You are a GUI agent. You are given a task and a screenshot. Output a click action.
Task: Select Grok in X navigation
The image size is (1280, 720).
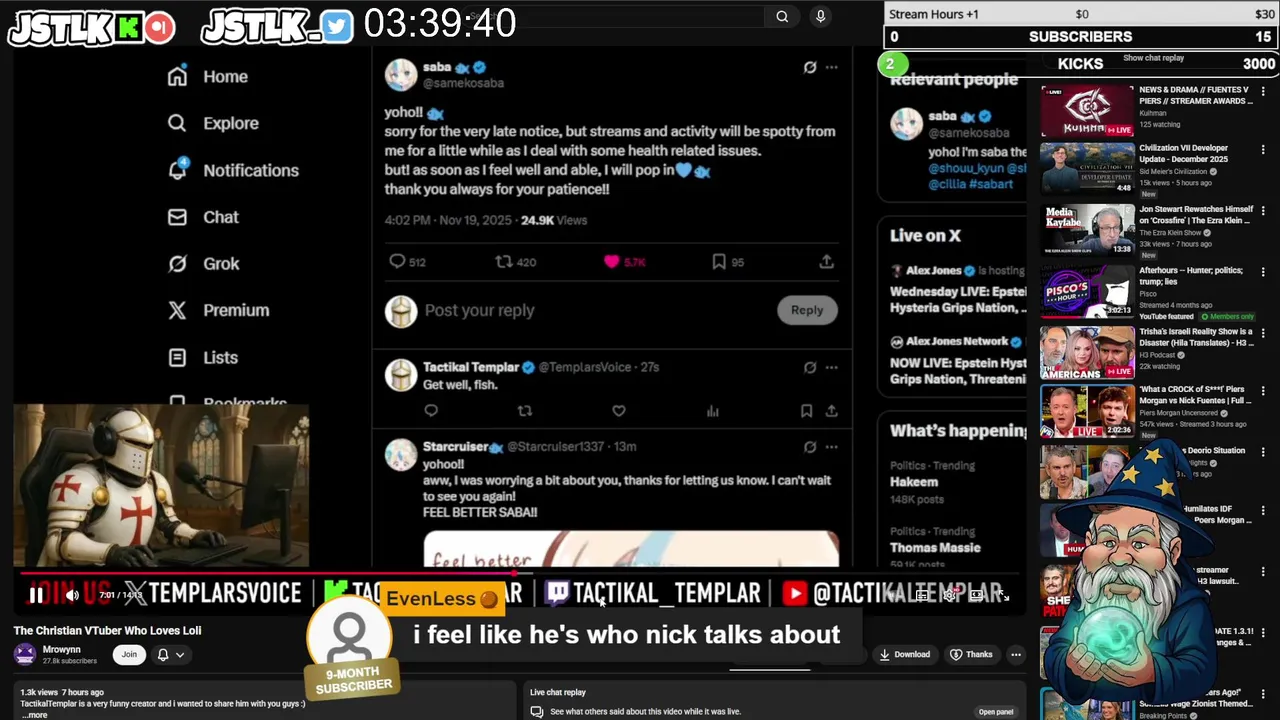pos(221,264)
